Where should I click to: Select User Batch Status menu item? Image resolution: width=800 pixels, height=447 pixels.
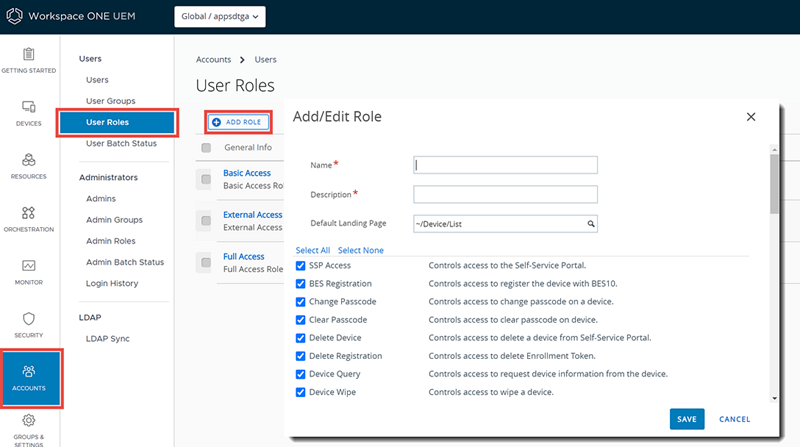121,143
